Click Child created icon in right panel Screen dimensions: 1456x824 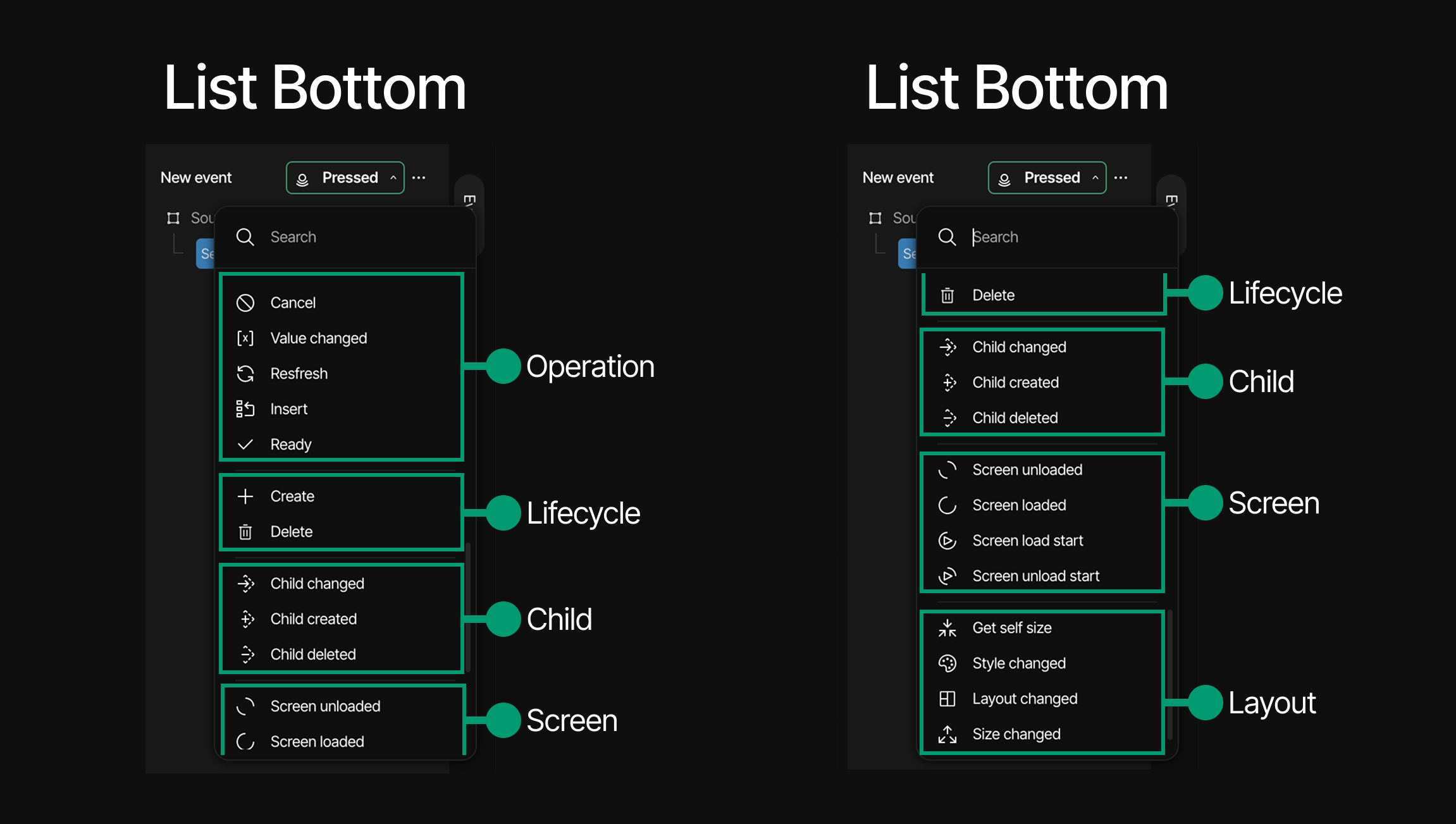tap(949, 383)
